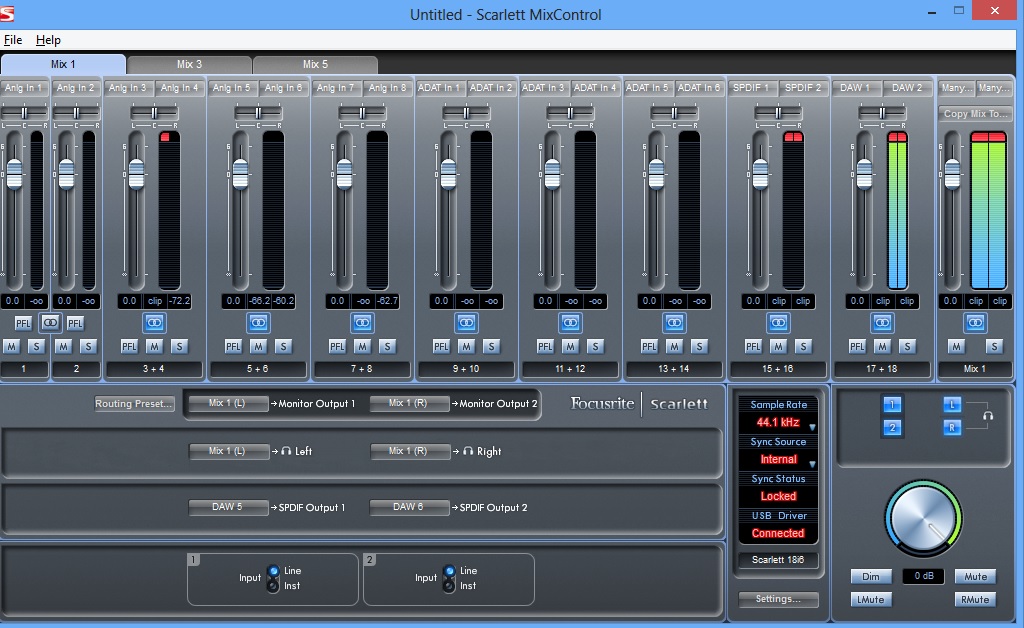Open the Help menu

48,40
